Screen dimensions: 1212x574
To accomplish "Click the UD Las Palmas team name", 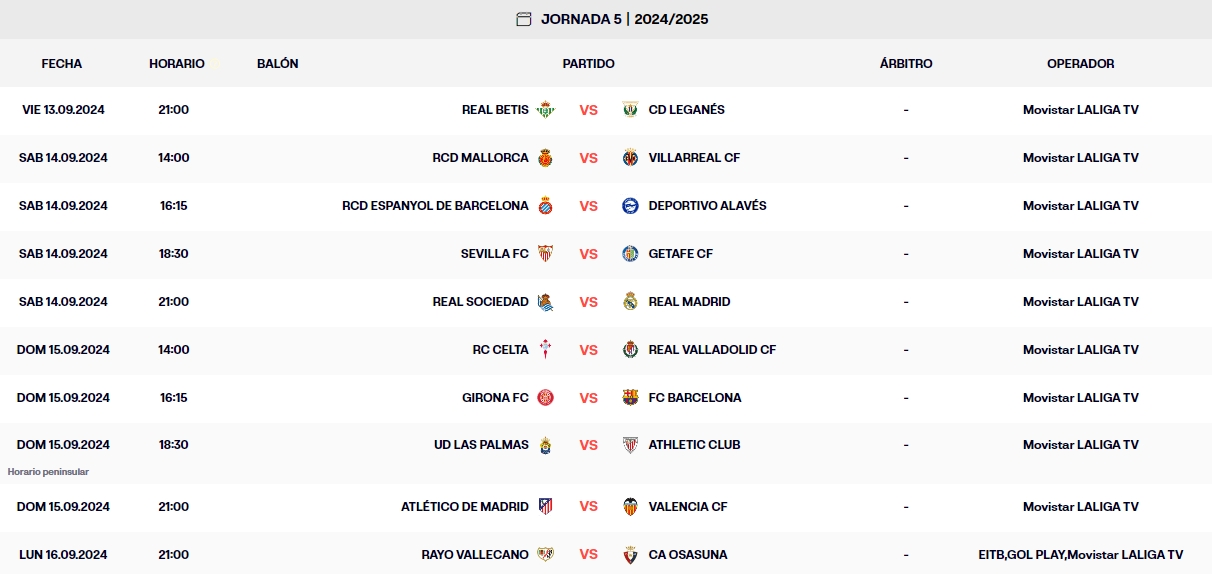I will pos(481,445).
